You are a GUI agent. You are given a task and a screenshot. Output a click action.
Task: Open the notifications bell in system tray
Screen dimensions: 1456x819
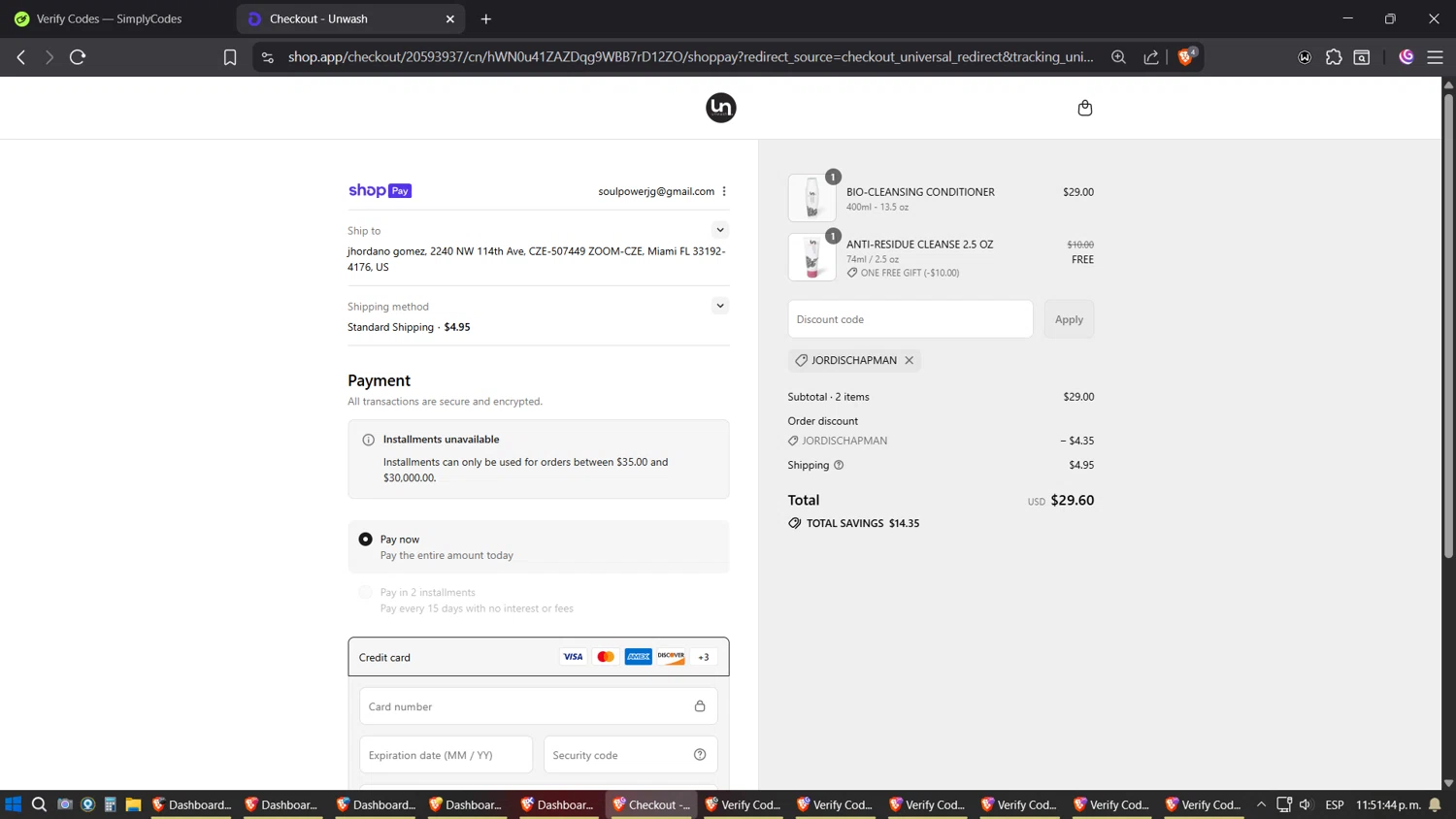coord(1435,804)
